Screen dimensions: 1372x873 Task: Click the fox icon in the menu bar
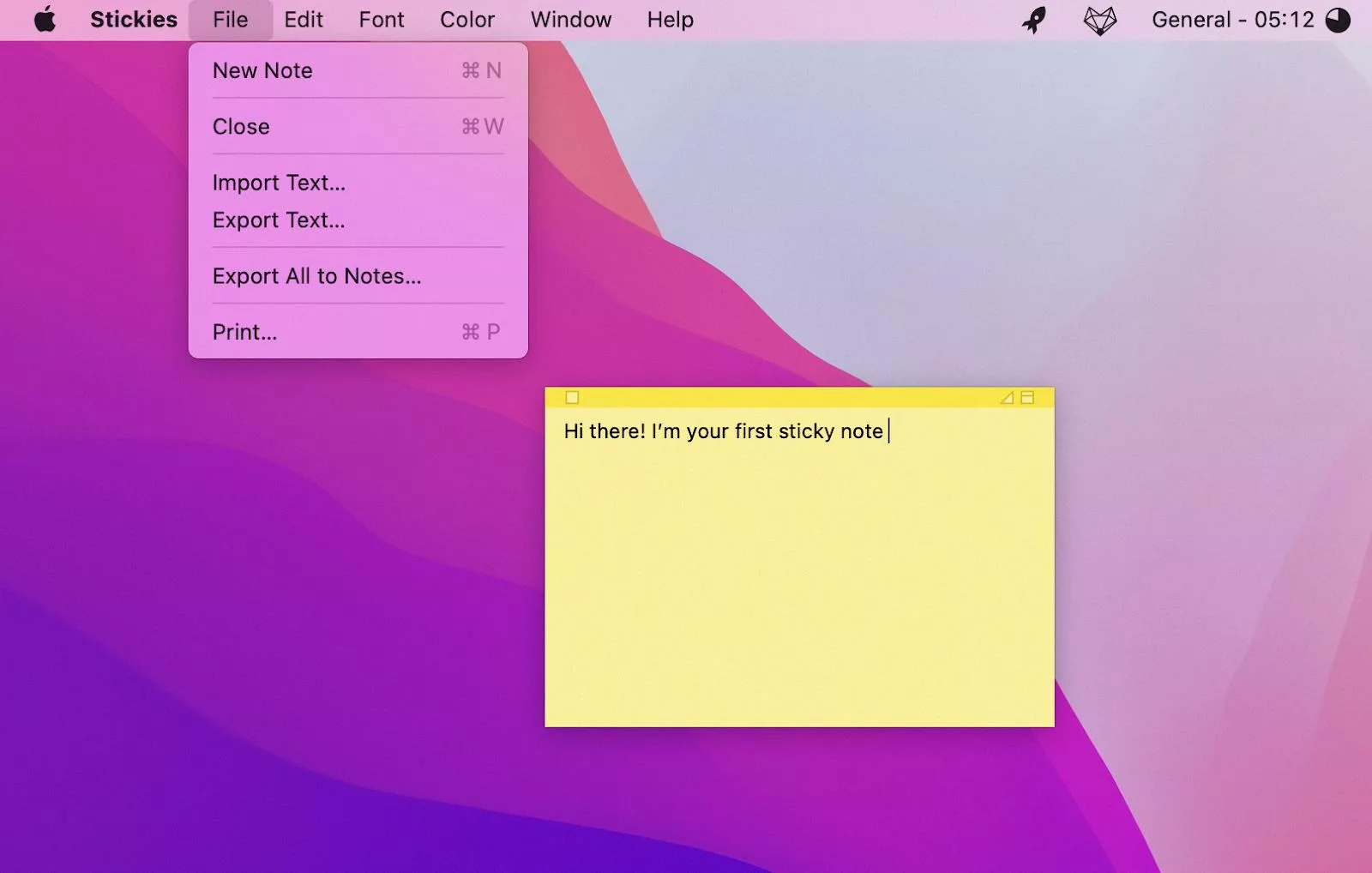(1100, 19)
